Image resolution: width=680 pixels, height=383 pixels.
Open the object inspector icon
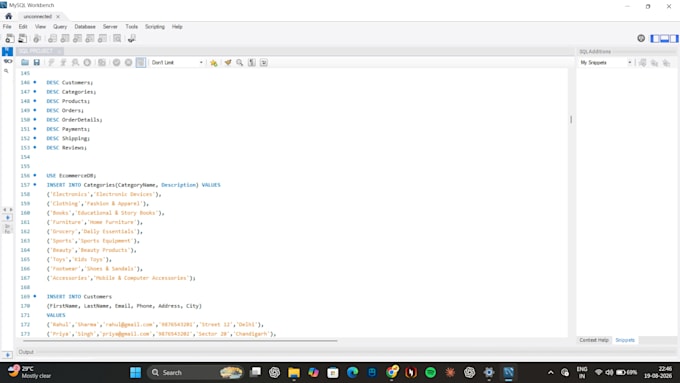(x=37, y=39)
